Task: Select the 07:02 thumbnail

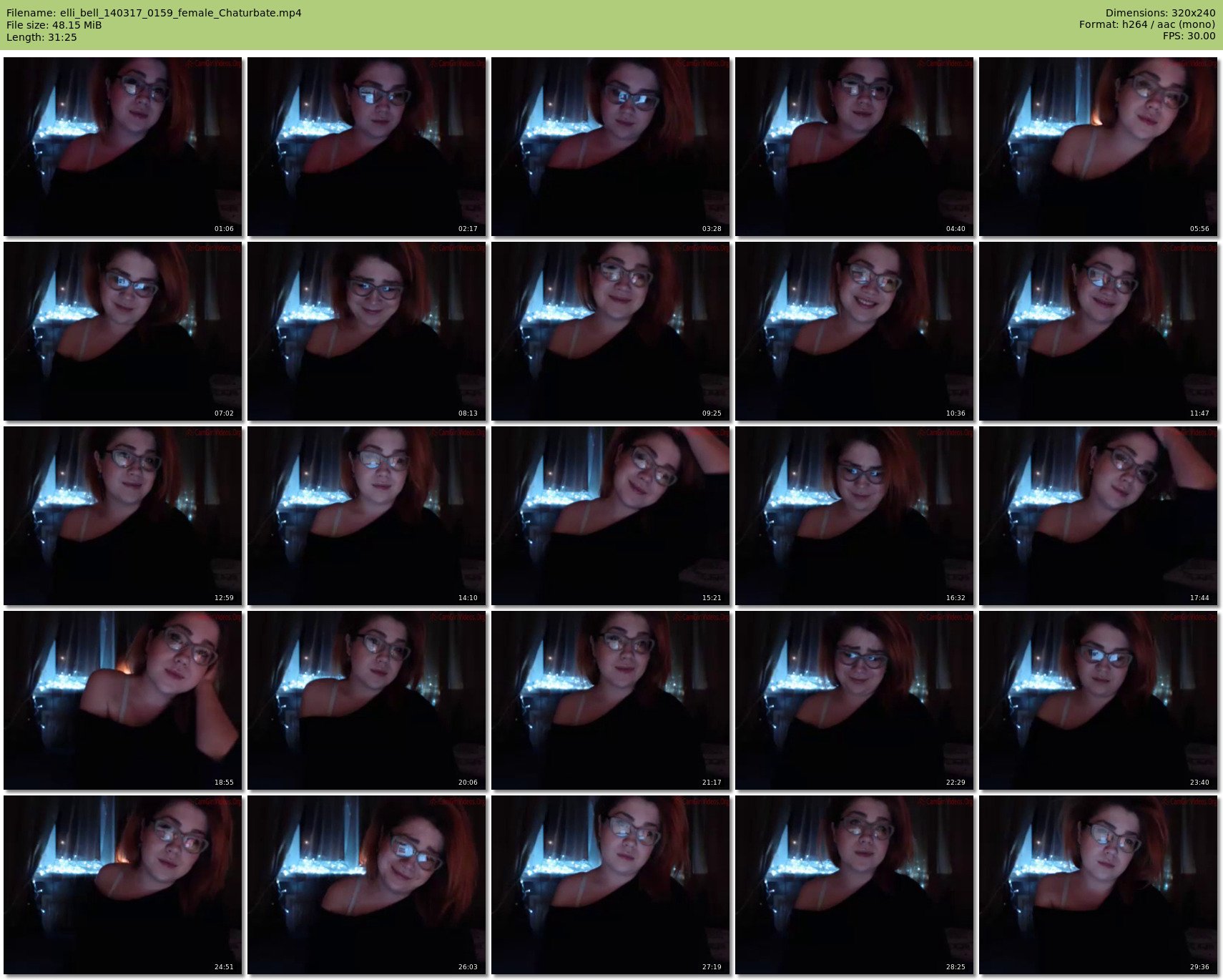Action: tap(123, 331)
